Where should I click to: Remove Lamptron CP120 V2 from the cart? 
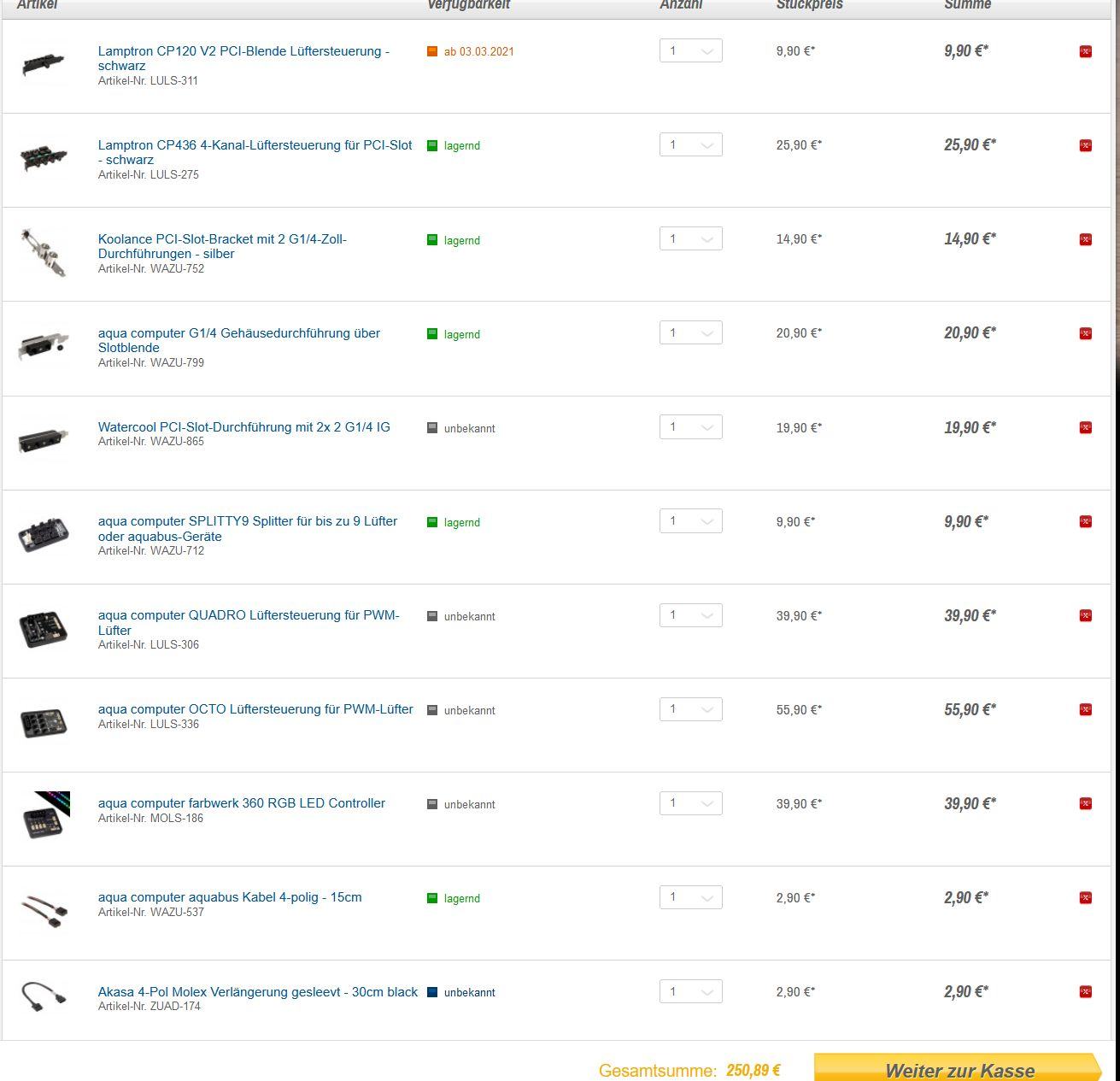1085,51
